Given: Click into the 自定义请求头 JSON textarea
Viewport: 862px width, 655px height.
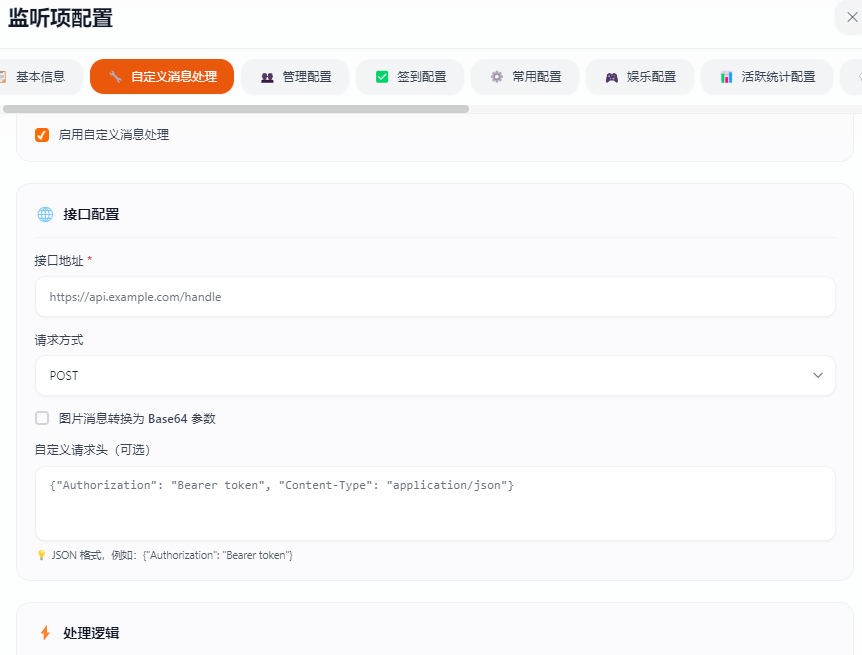Looking at the screenshot, I should pos(435,503).
